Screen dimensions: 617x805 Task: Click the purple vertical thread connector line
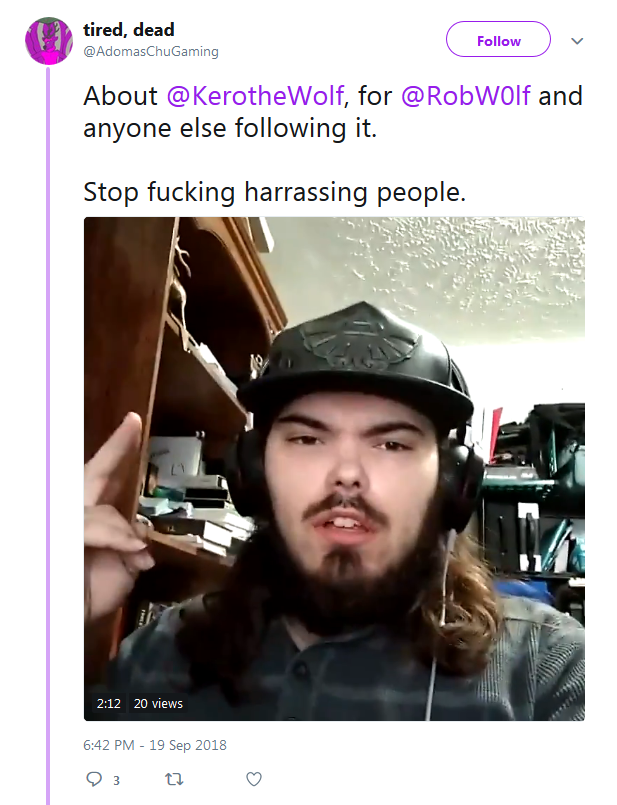pyautogui.click(x=48, y=435)
